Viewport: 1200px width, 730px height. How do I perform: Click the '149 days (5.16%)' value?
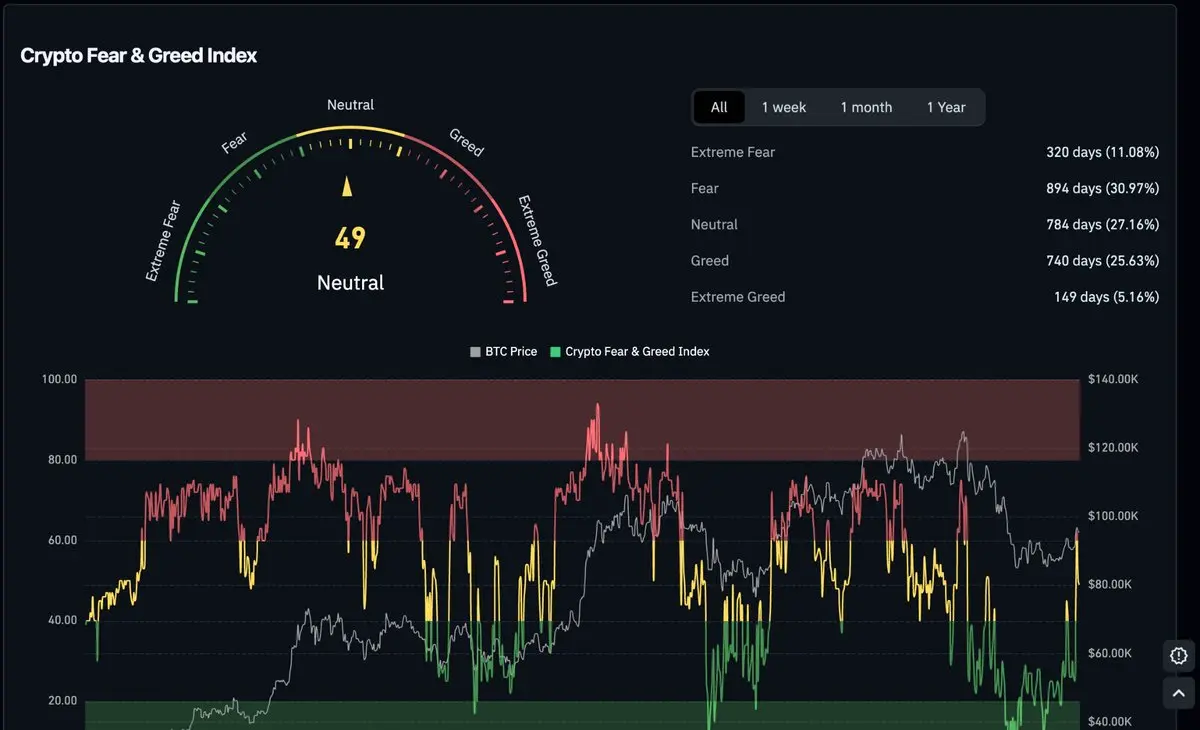(1107, 297)
